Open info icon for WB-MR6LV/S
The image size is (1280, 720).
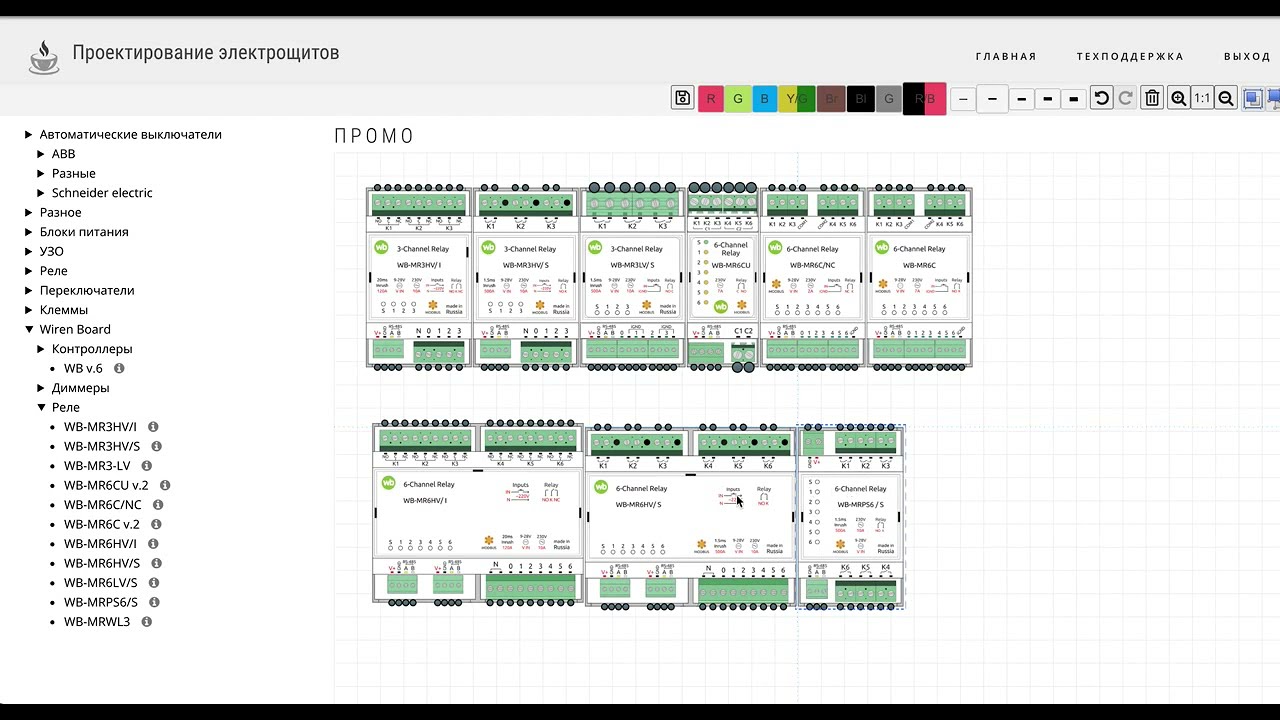click(x=154, y=583)
